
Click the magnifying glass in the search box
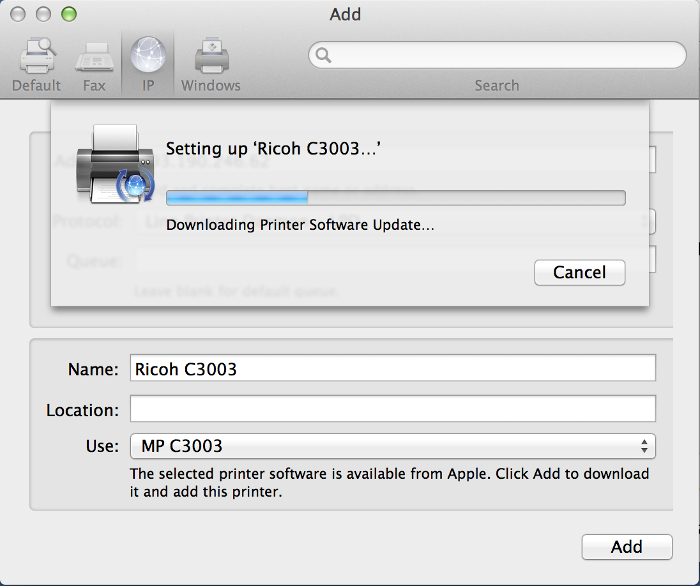[323, 56]
